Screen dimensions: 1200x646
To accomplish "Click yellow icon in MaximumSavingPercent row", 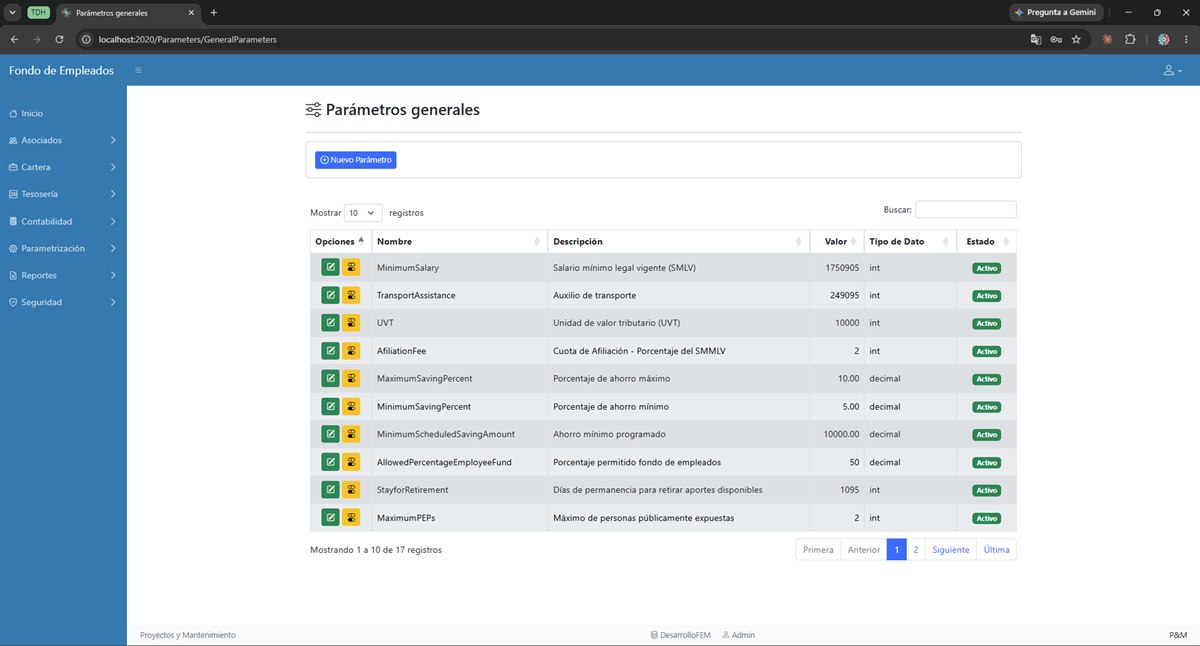I will point(351,378).
